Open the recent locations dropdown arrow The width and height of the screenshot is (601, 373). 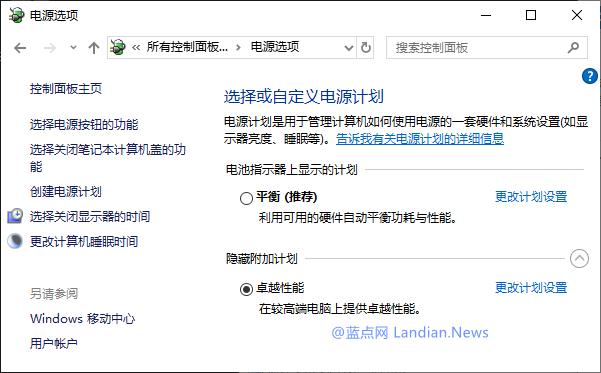click(73, 48)
